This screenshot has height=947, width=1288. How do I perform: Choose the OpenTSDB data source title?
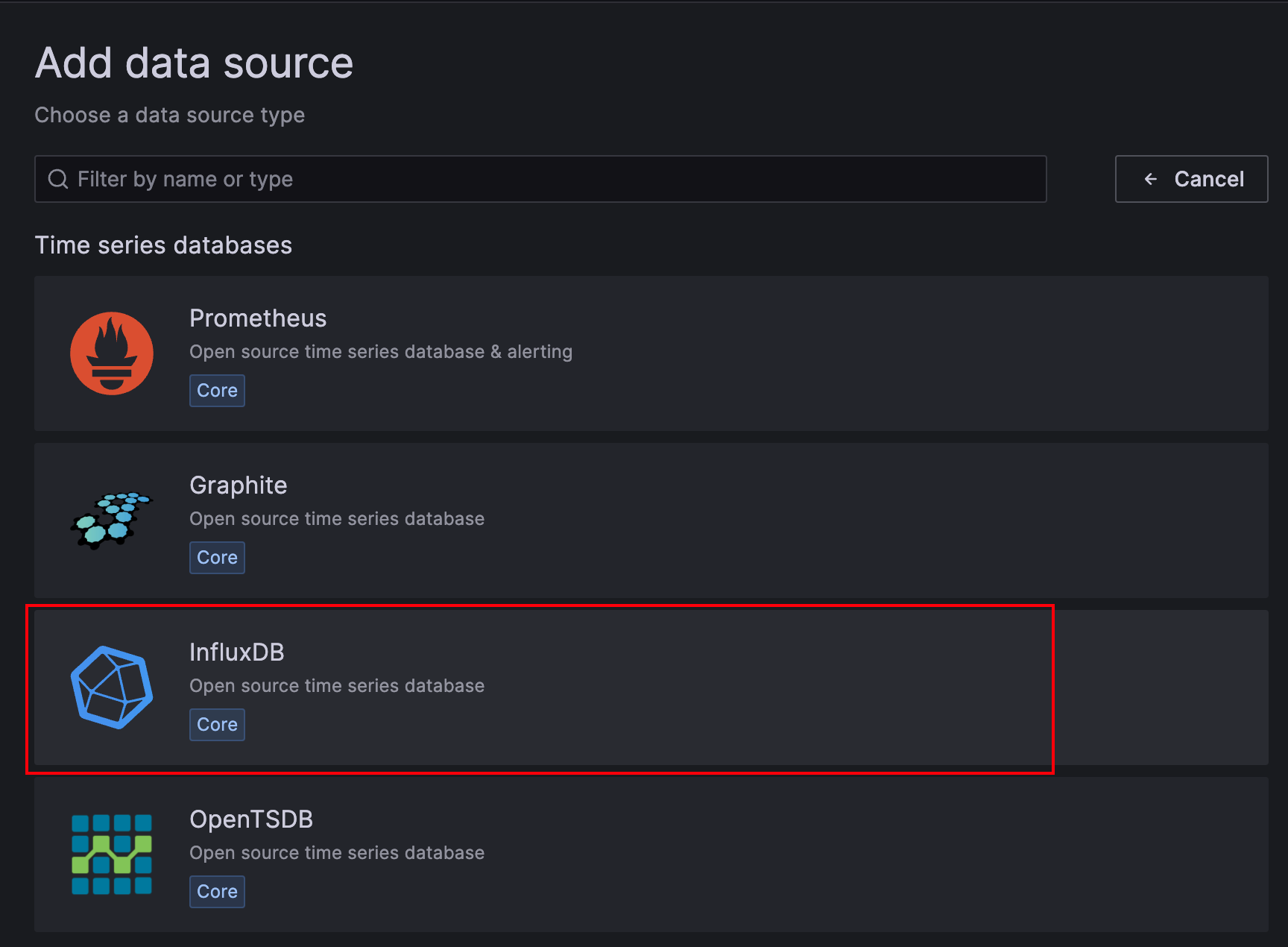pyautogui.click(x=251, y=819)
